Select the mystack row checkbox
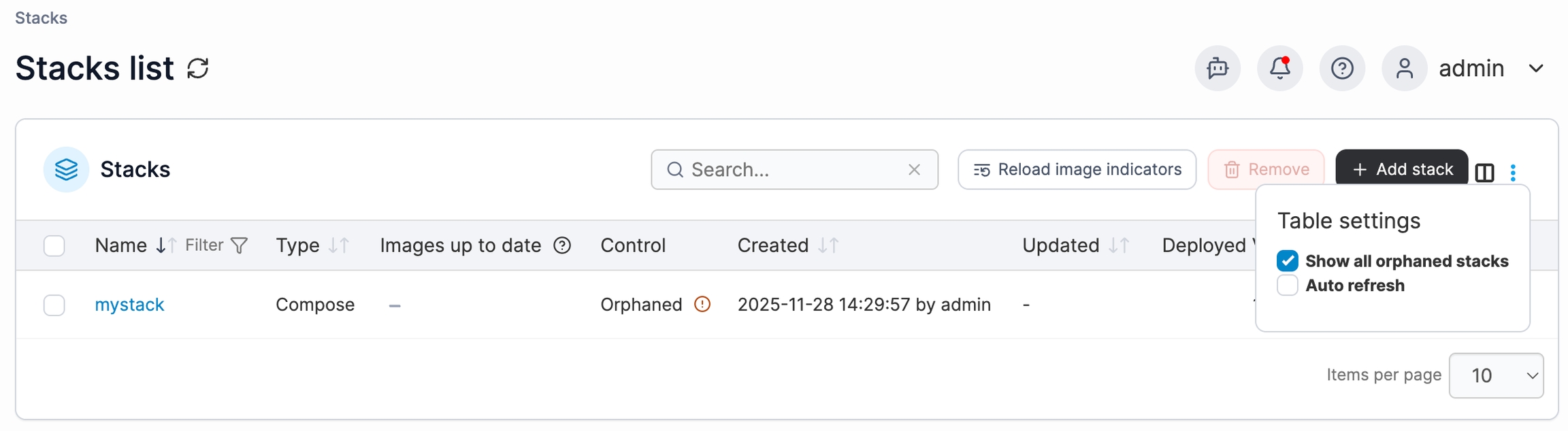The height and width of the screenshot is (431, 1568). pos(54,305)
